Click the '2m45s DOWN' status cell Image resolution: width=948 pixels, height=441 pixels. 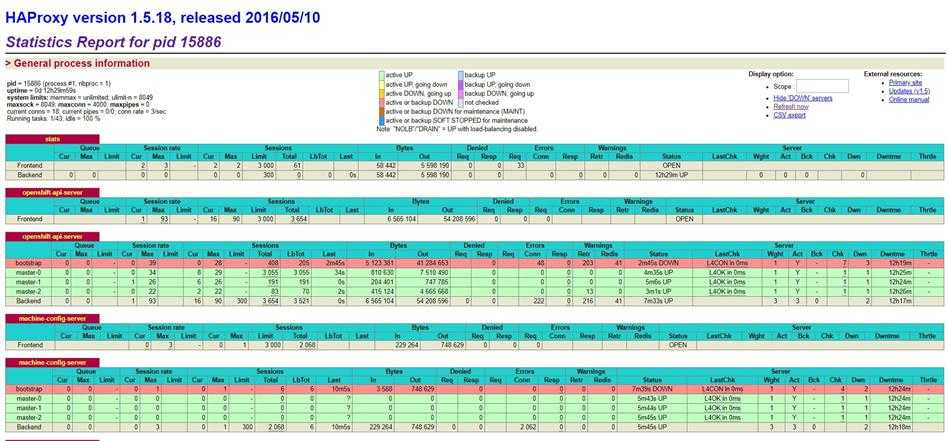point(658,263)
